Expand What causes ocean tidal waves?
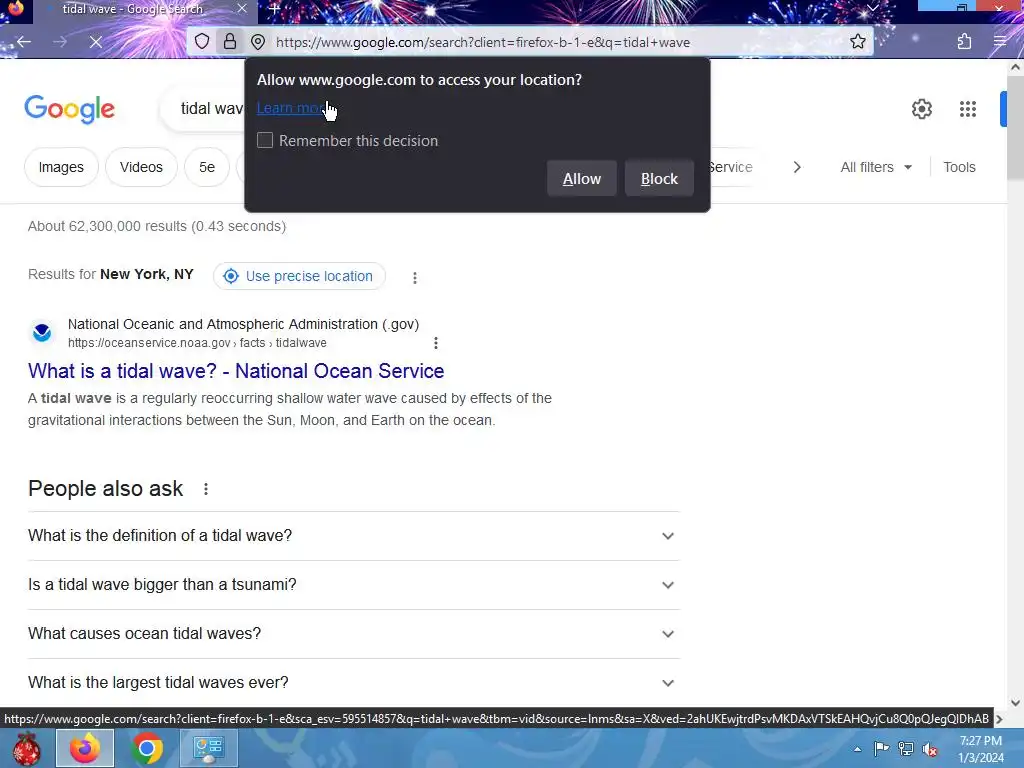Screen dimensions: 1024x768 tap(353, 633)
